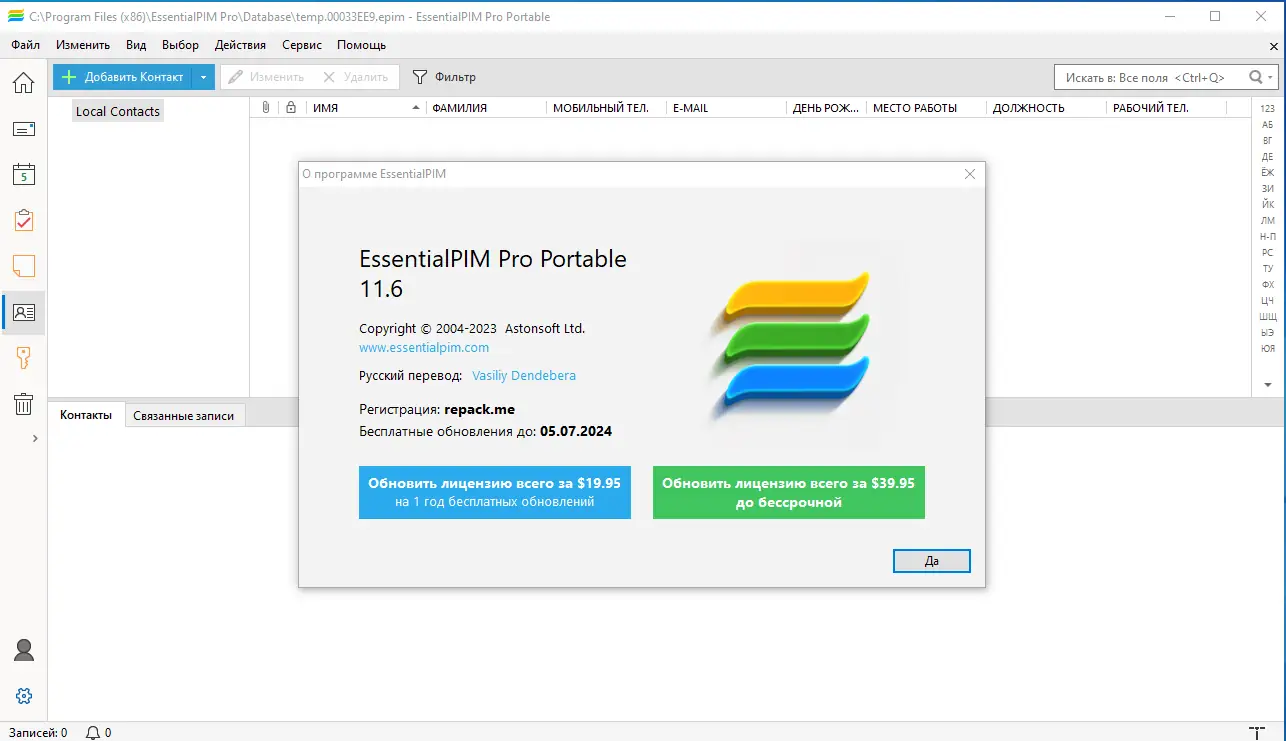This screenshot has height=741, width=1286.
Task: Go to the Home screen icon
Action: pyautogui.click(x=23, y=83)
